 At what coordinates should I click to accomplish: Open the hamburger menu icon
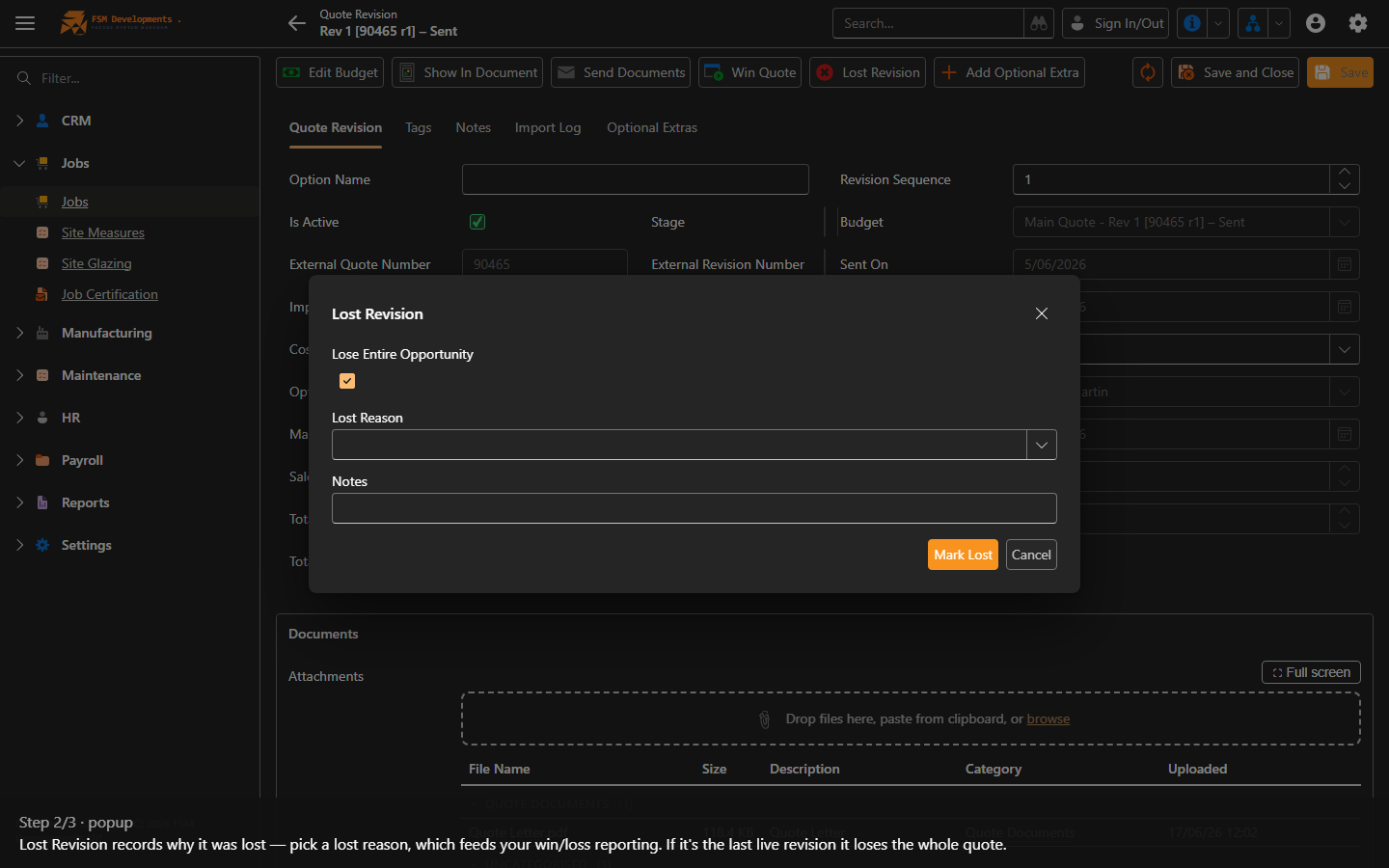coord(25,23)
